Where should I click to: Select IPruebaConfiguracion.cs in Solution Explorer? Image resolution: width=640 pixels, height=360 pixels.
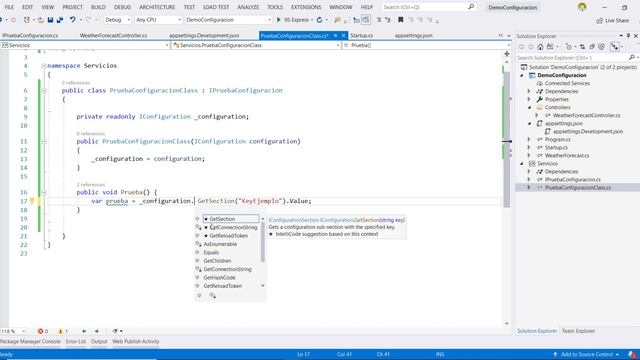tap(573, 180)
